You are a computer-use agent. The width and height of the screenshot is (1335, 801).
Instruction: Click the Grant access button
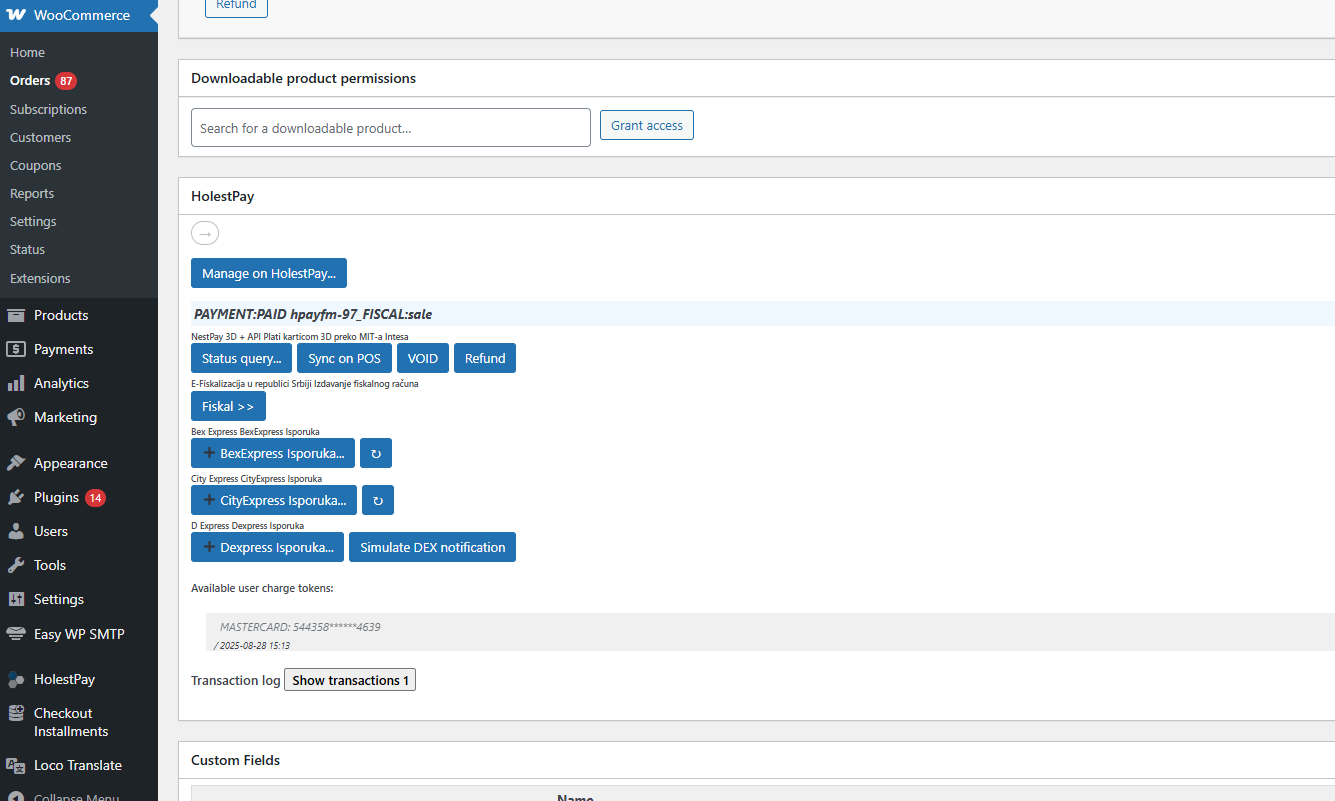click(646, 125)
